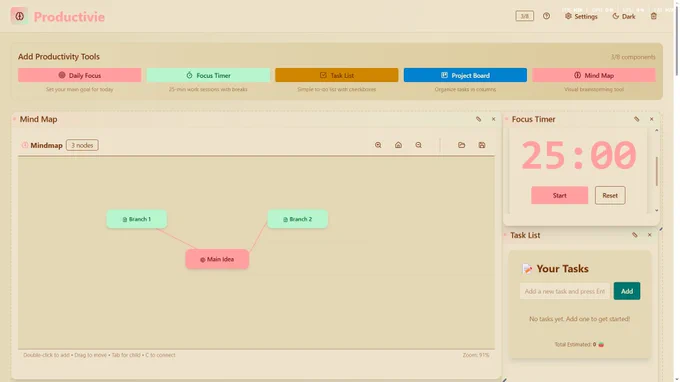Click the Mindmap label icon
680x382 pixels.
pyautogui.click(x=25, y=145)
